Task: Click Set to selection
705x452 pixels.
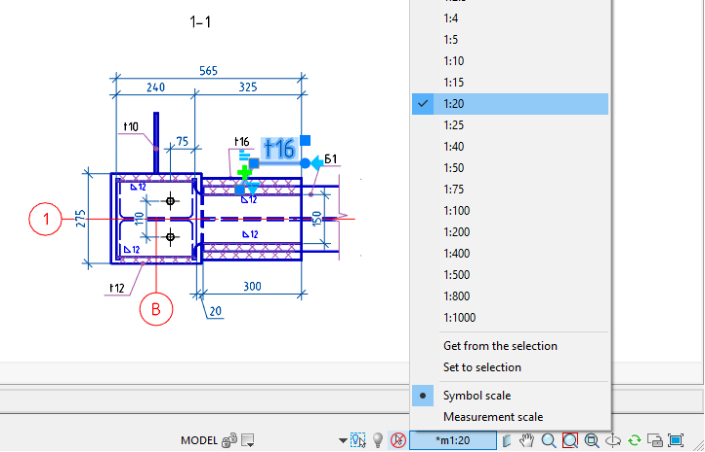Action: 510,367
